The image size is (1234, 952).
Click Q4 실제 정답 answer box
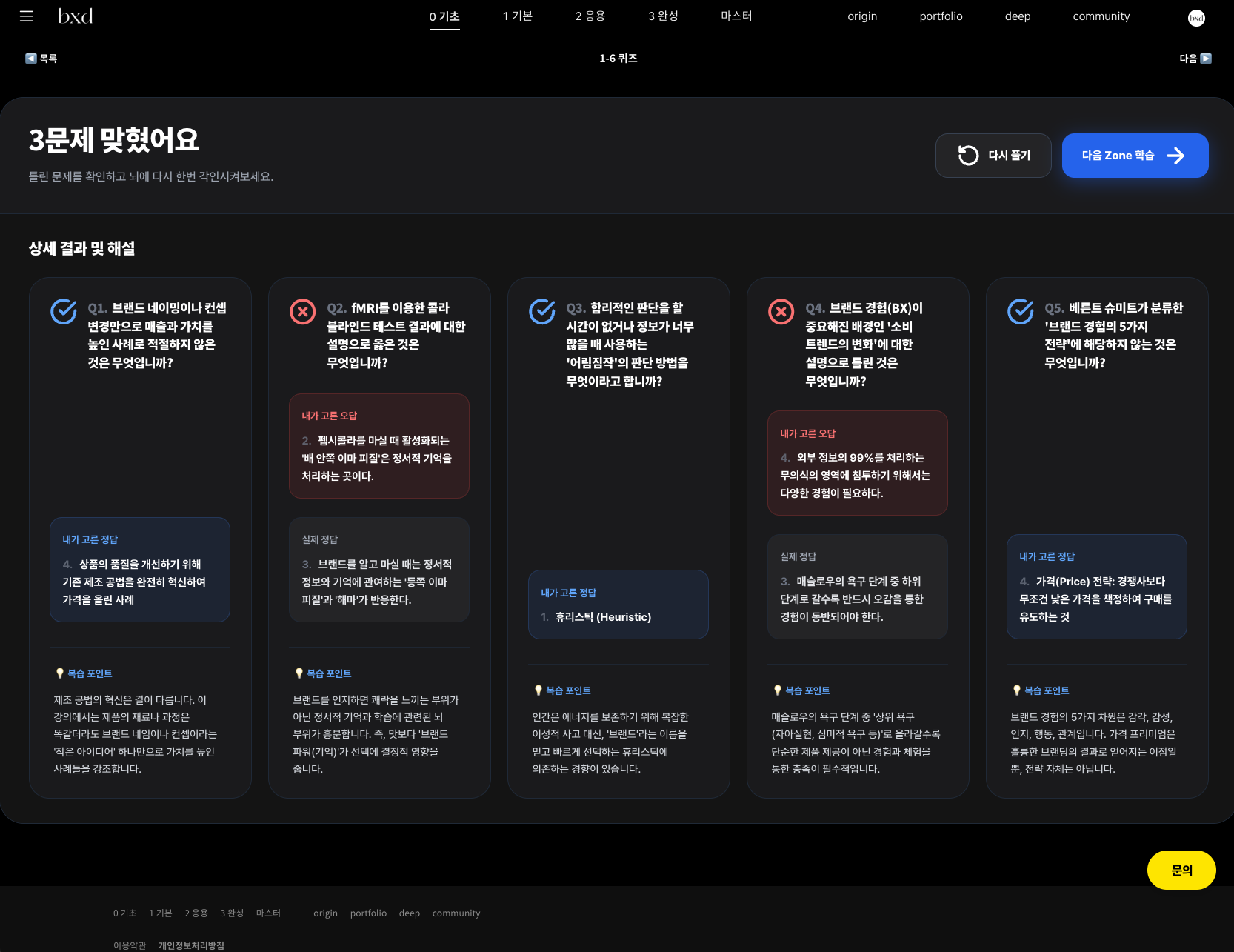point(858,587)
